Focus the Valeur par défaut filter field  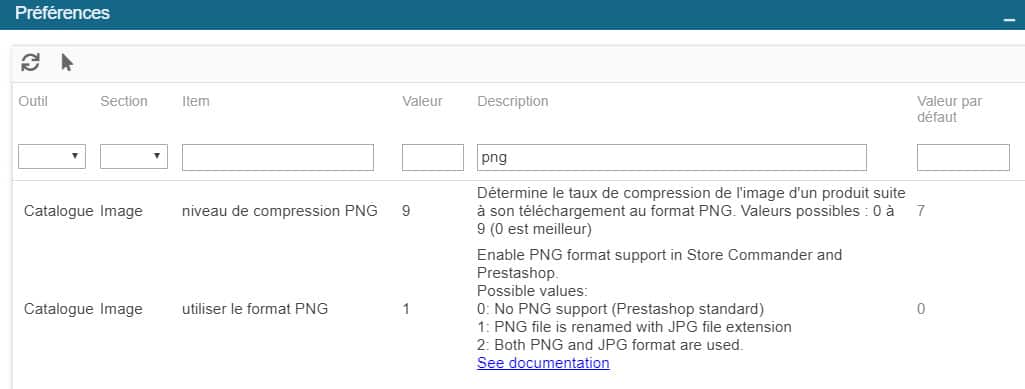(964, 158)
